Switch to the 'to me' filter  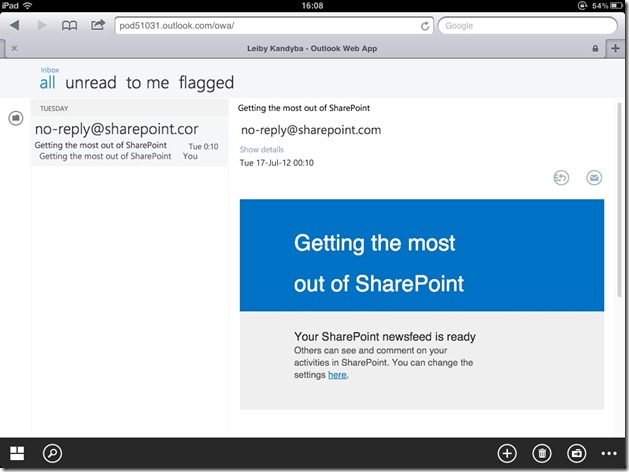148,83
